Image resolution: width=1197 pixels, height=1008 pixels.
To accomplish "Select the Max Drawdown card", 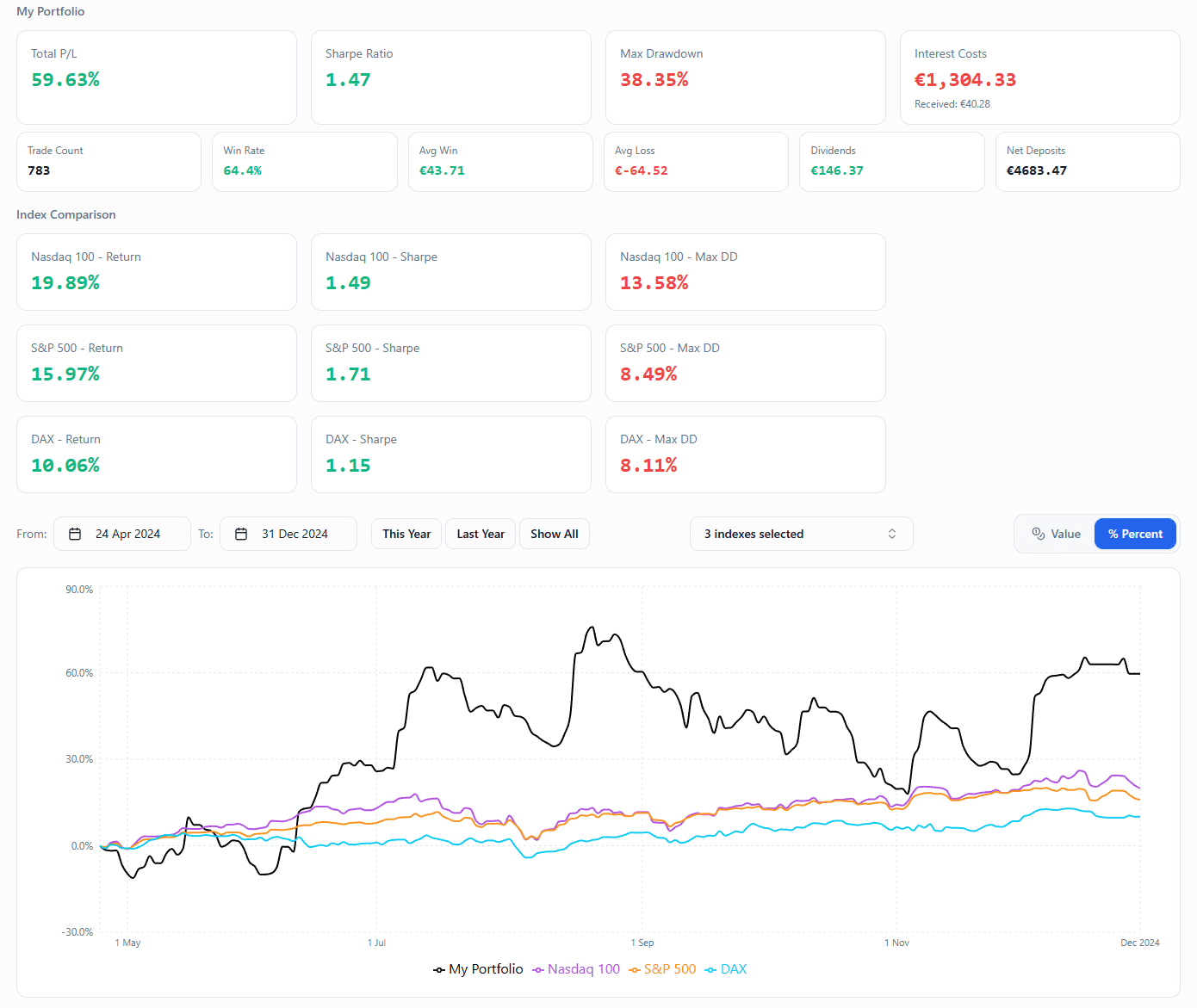I will tap(745, 77).
